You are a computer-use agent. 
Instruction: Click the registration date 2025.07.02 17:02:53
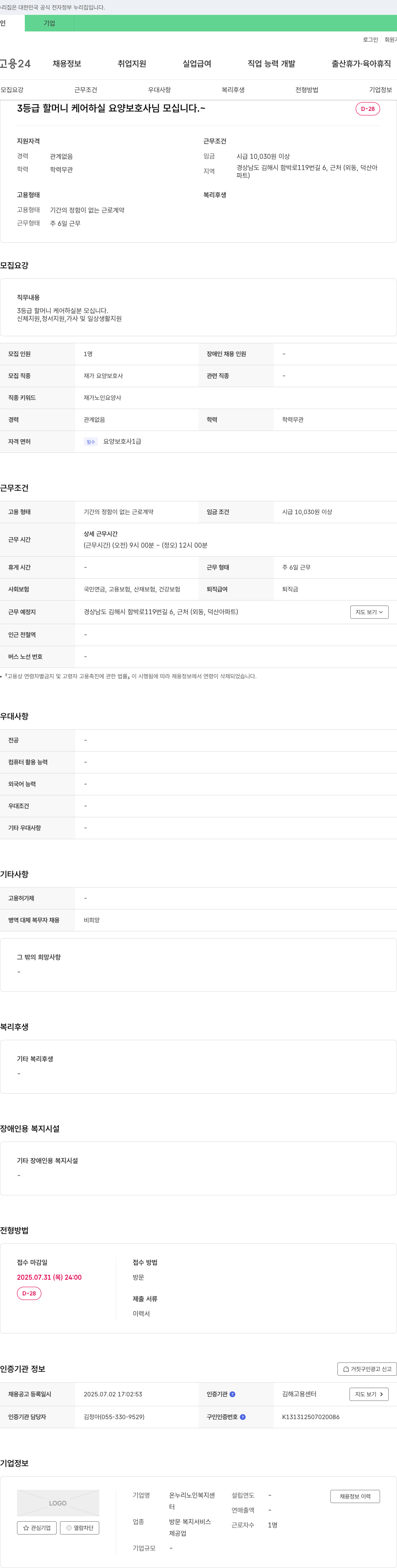click(112, 1394)
